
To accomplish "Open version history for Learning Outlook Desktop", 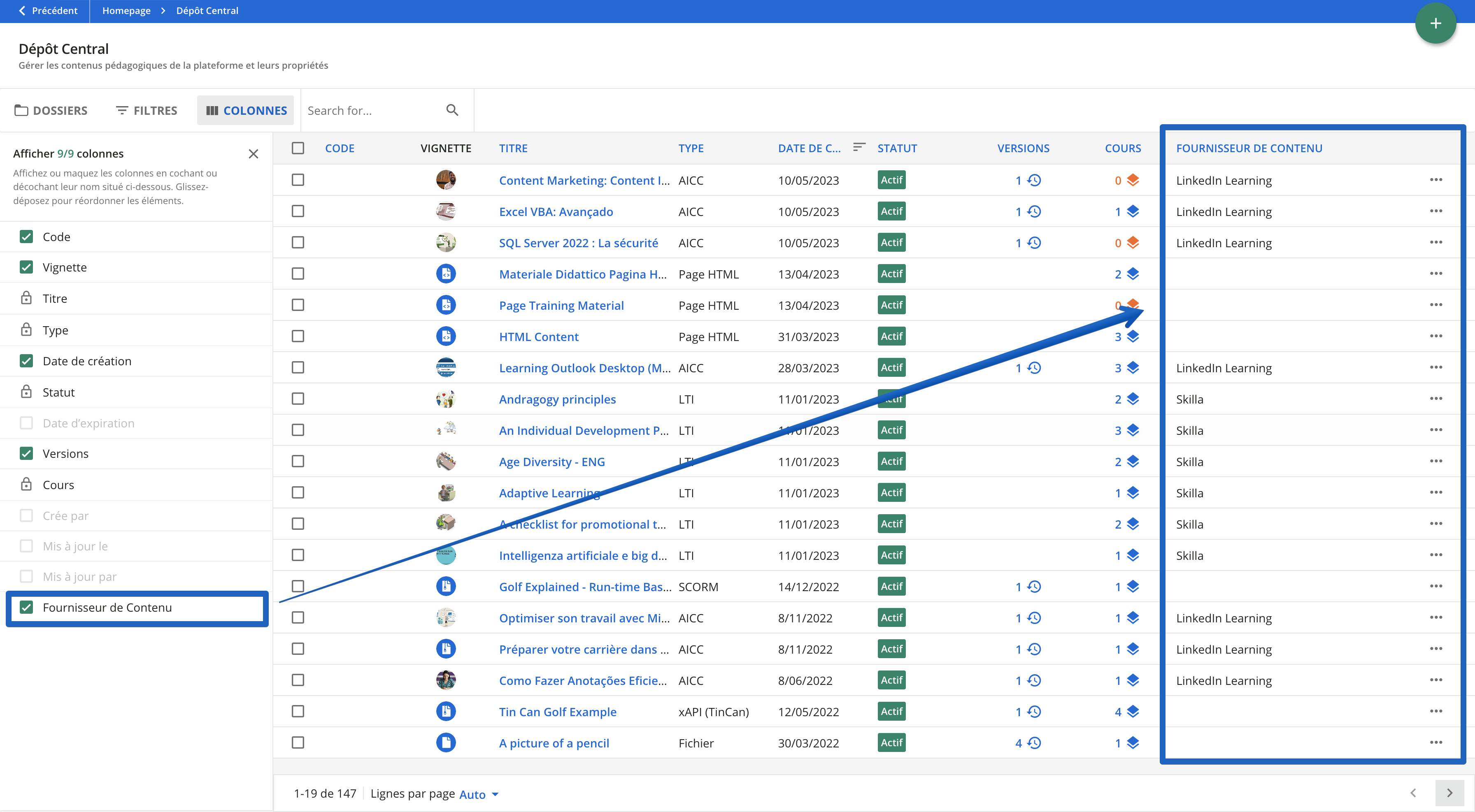I will point(1034,368).
